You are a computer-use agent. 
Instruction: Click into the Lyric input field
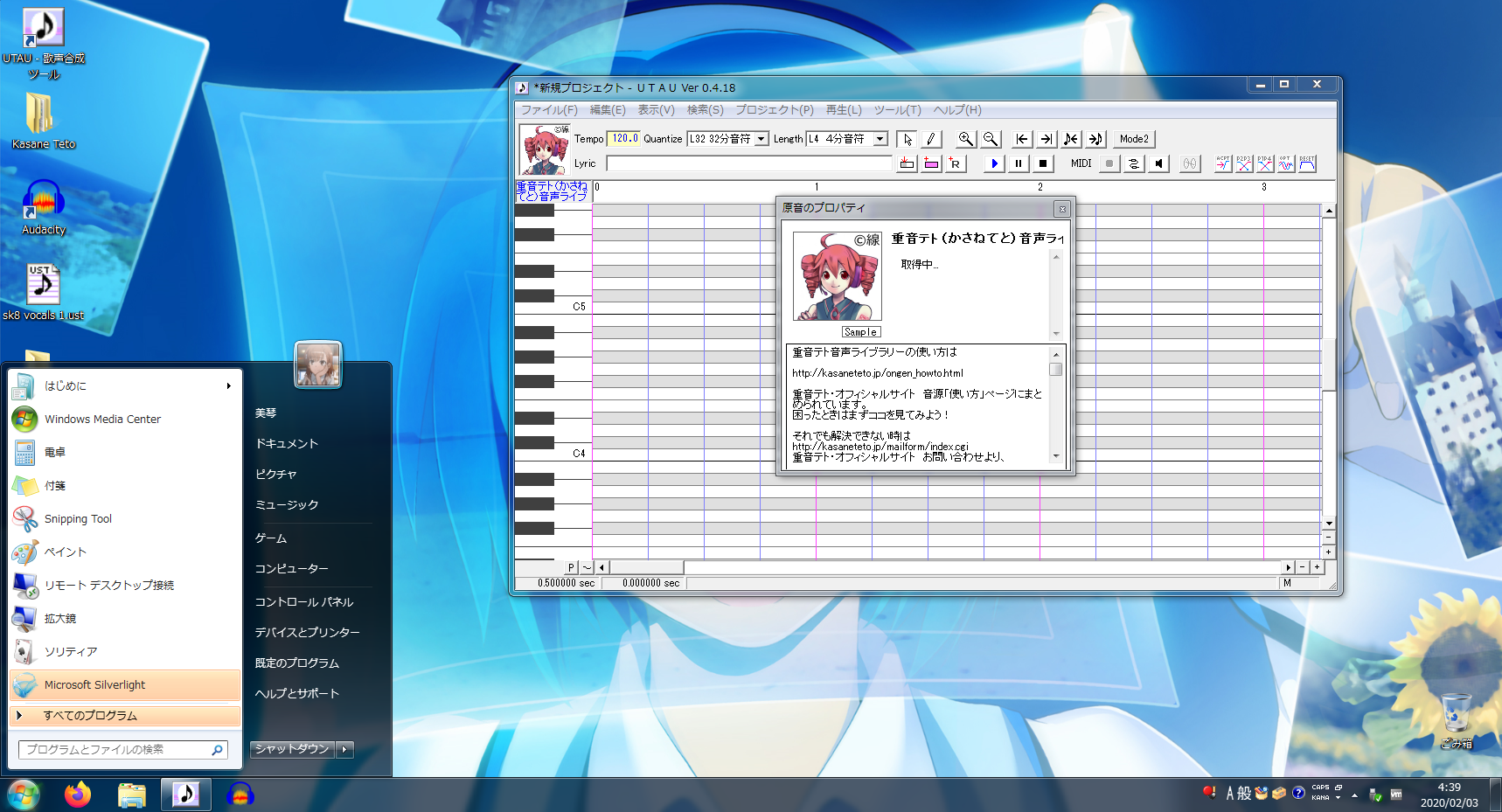(x=749, y=163)
